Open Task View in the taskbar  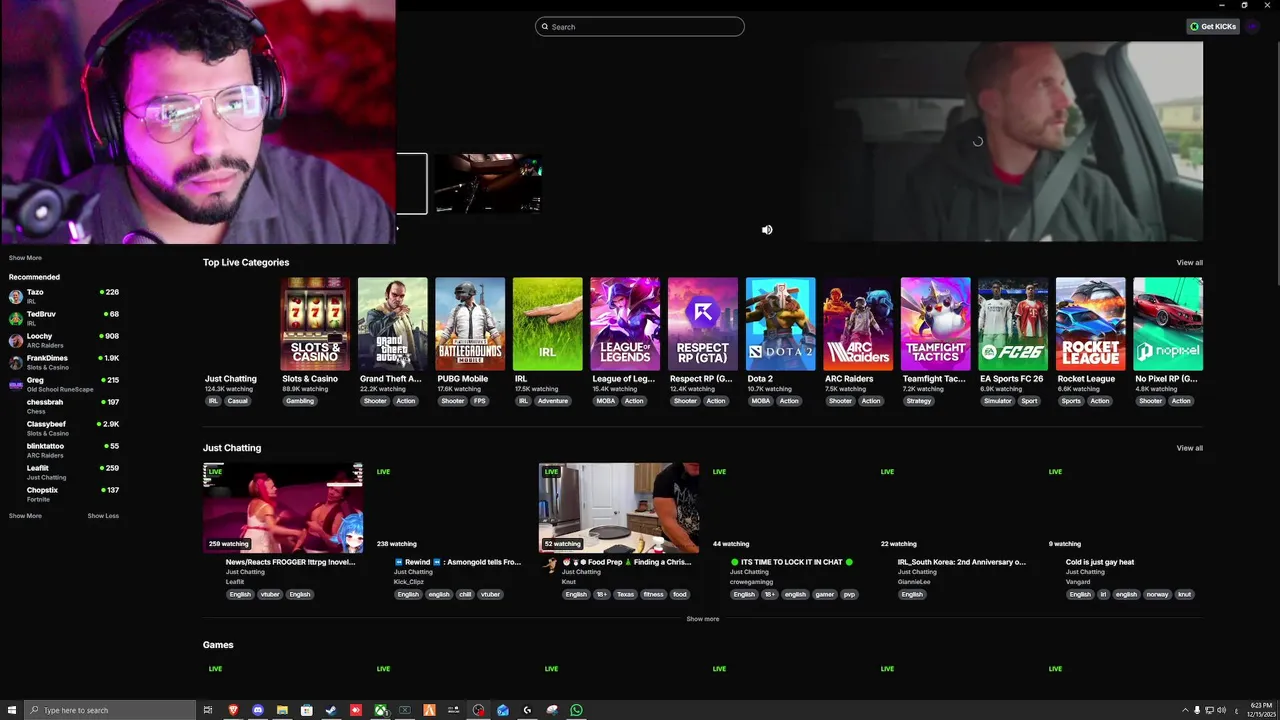tap(208, 710)
